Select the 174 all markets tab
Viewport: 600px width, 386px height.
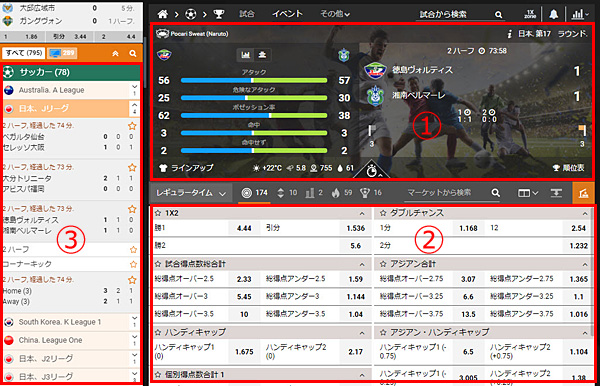[254, 192]
